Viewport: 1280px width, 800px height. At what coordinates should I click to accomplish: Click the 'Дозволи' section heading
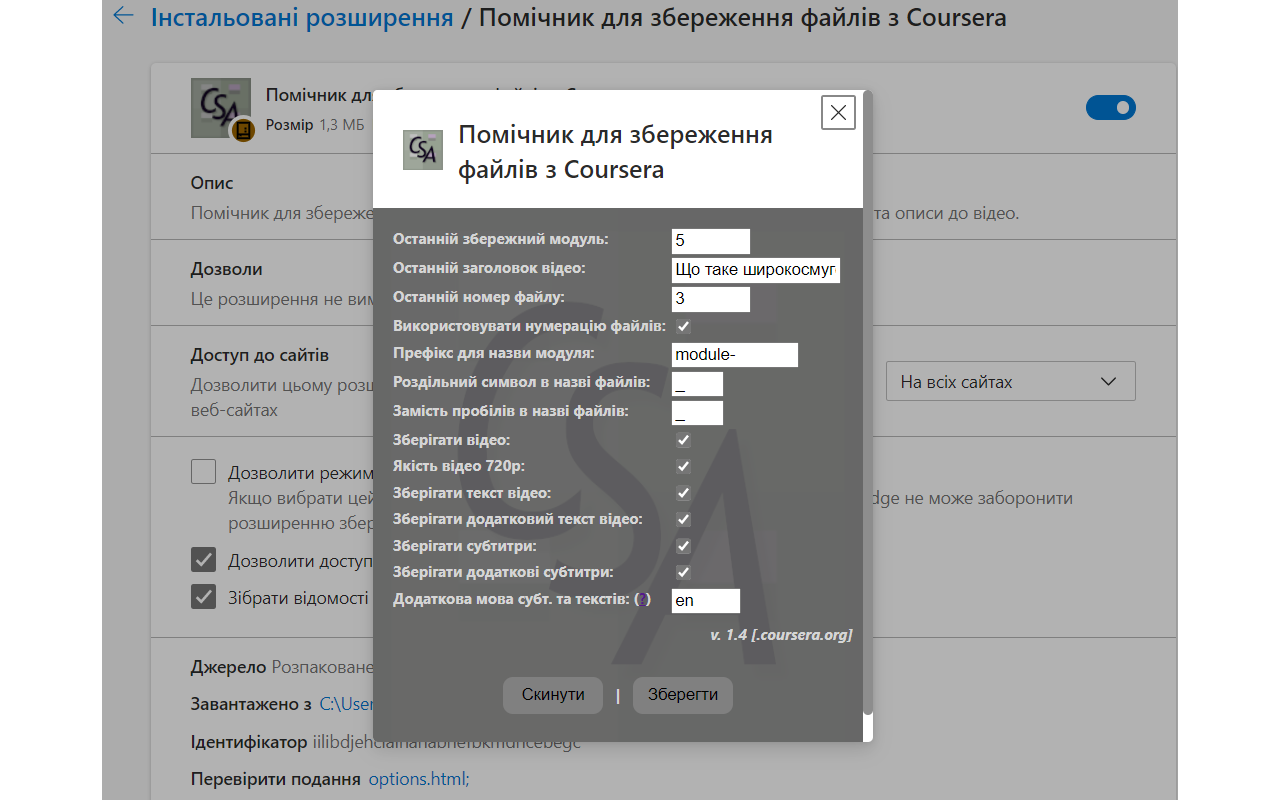(227, 269)
